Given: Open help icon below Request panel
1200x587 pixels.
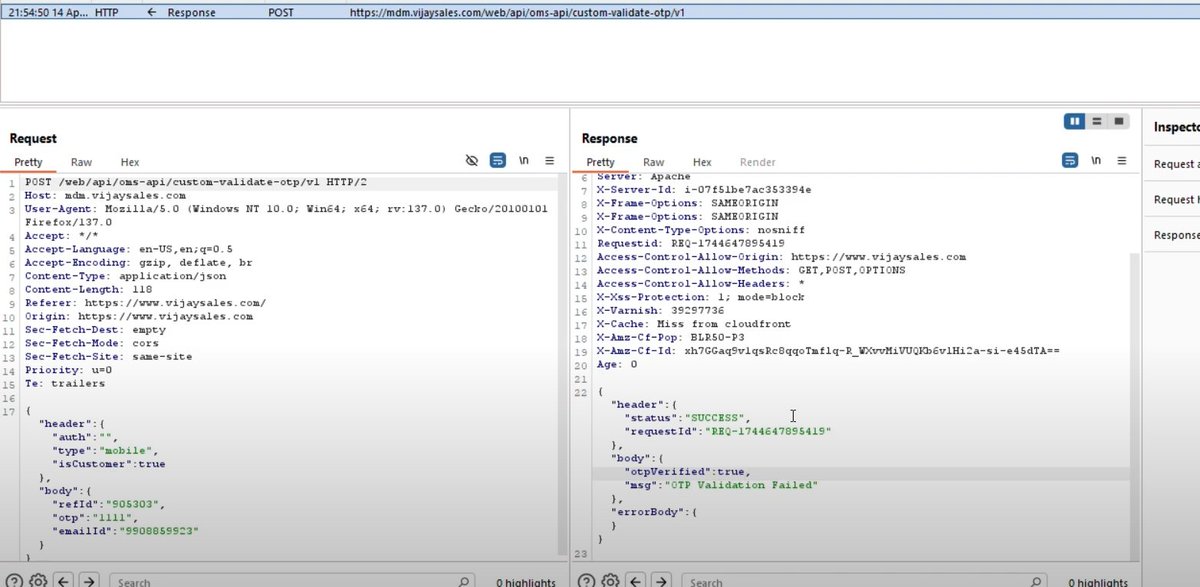Looking at the screenshot, I should point(16,581).
